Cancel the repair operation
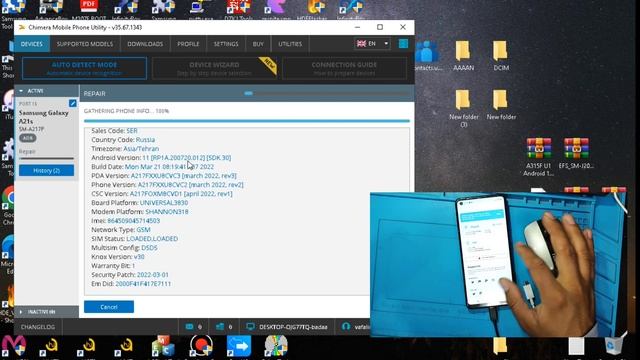Screen dimensions: 640x360 point(109,307)
